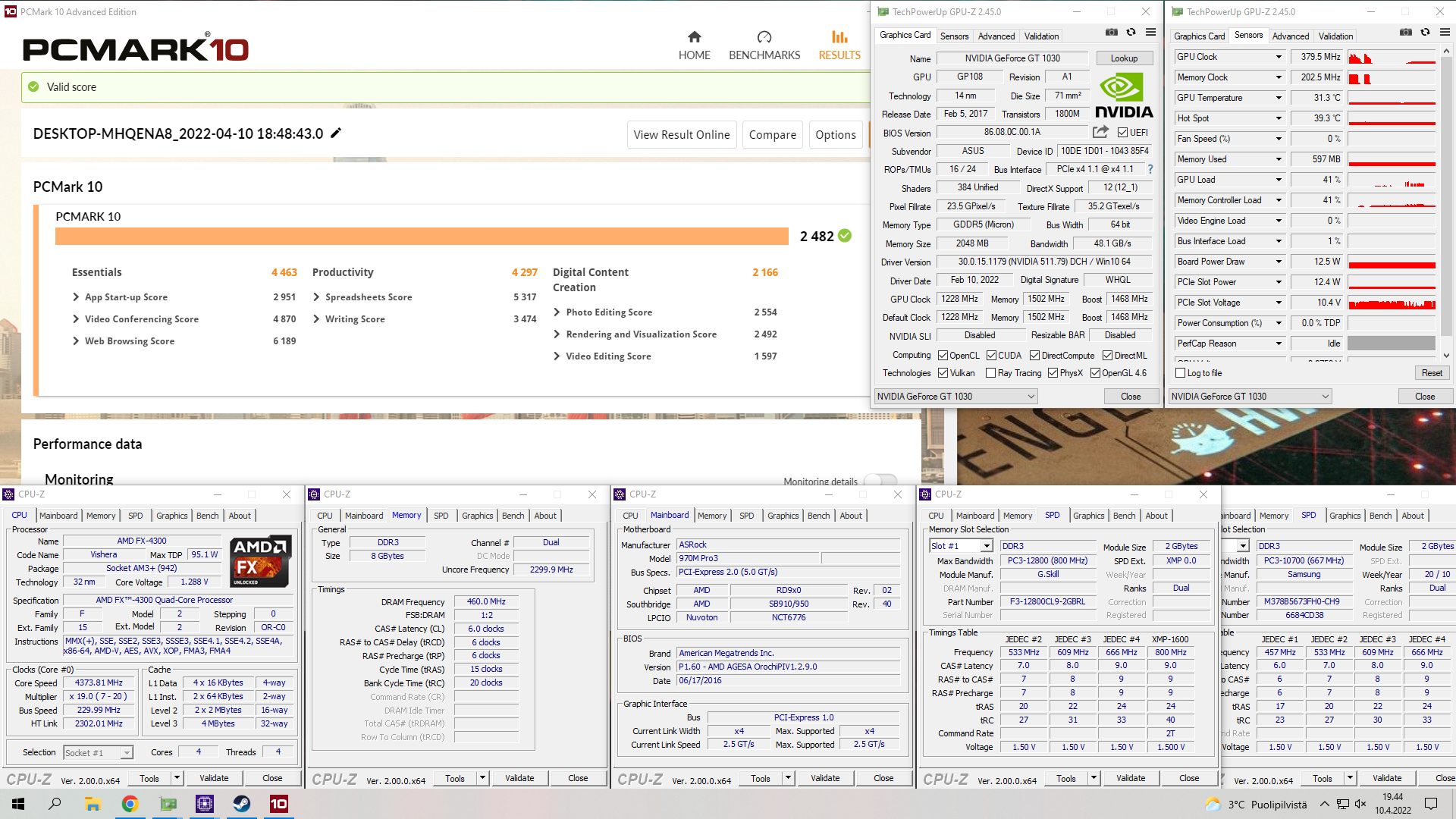Expand the Photo Editing Score row
The image size is (1456, 819).
tap(557, 312)
